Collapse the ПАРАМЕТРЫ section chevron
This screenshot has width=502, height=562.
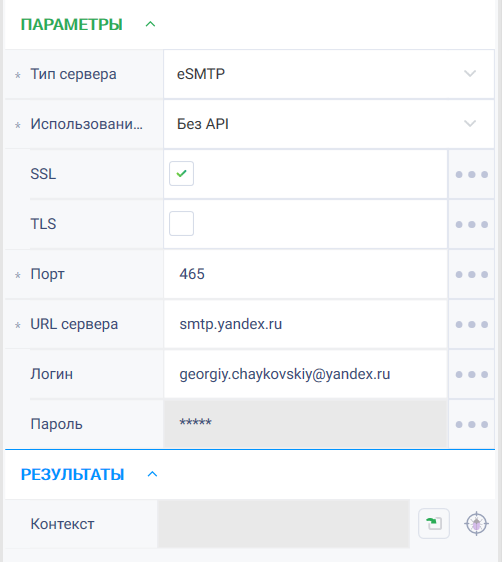tap(150, 24)
